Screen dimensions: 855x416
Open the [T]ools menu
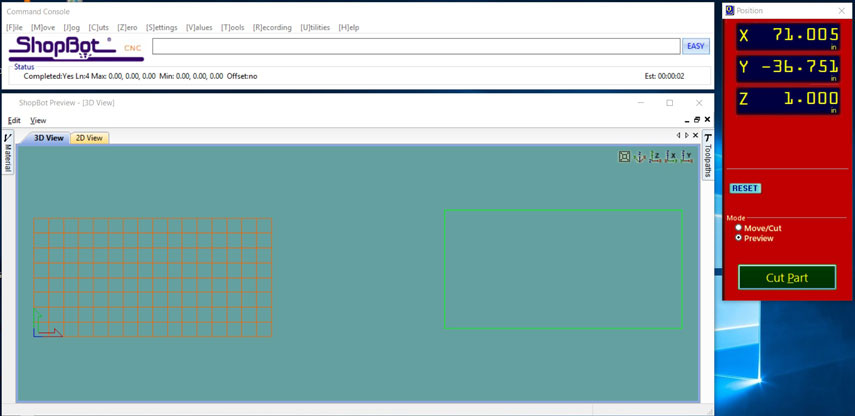[233, 27]
